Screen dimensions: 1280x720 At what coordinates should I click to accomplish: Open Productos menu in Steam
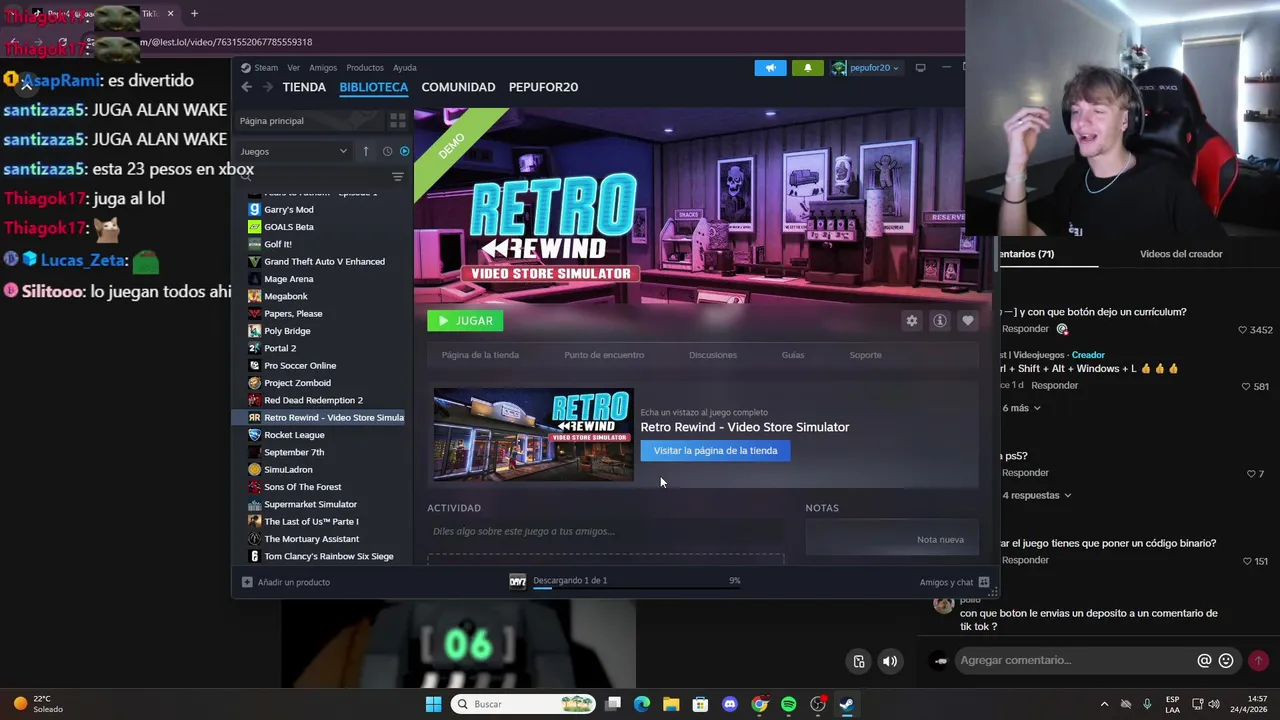[365, 68]
